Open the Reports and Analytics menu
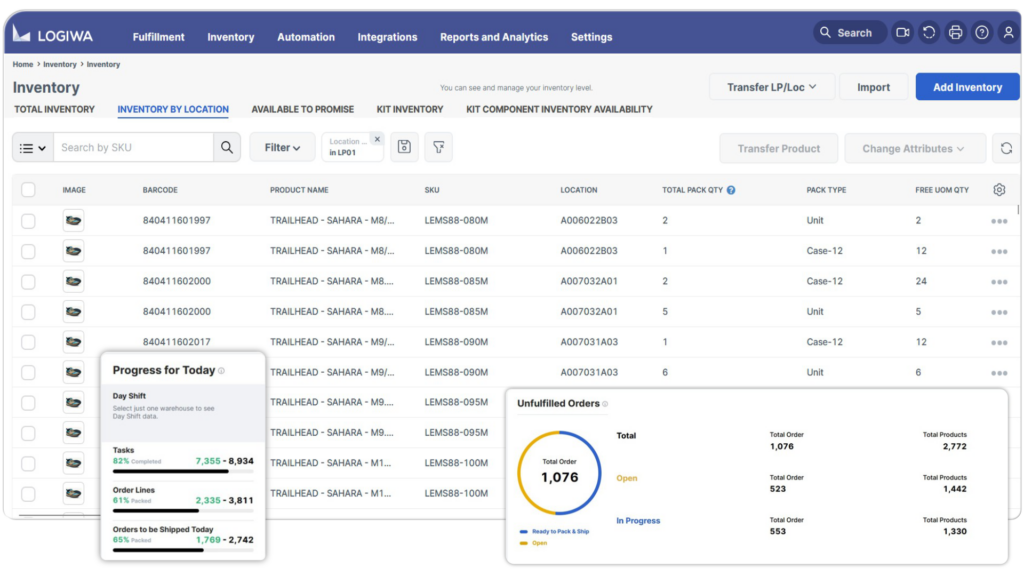This screenshot has width=1024, height=576. coord(494,37)
